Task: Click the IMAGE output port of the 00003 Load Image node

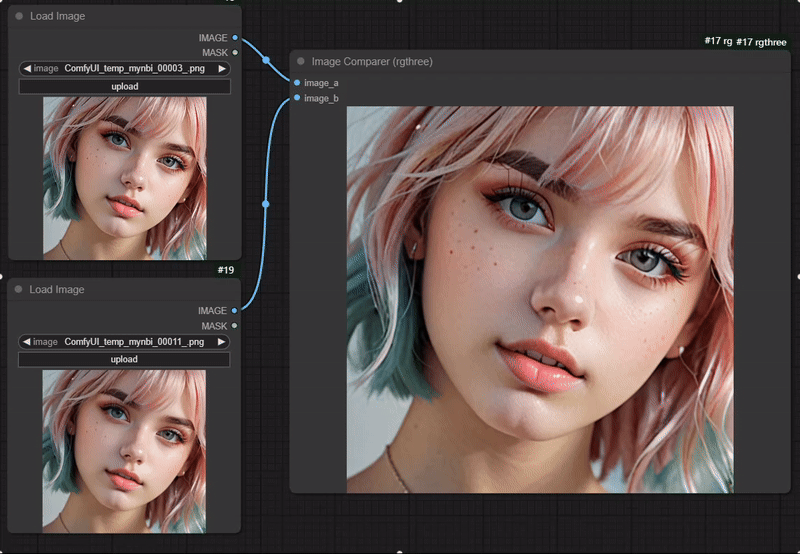Action: point(235,38)
